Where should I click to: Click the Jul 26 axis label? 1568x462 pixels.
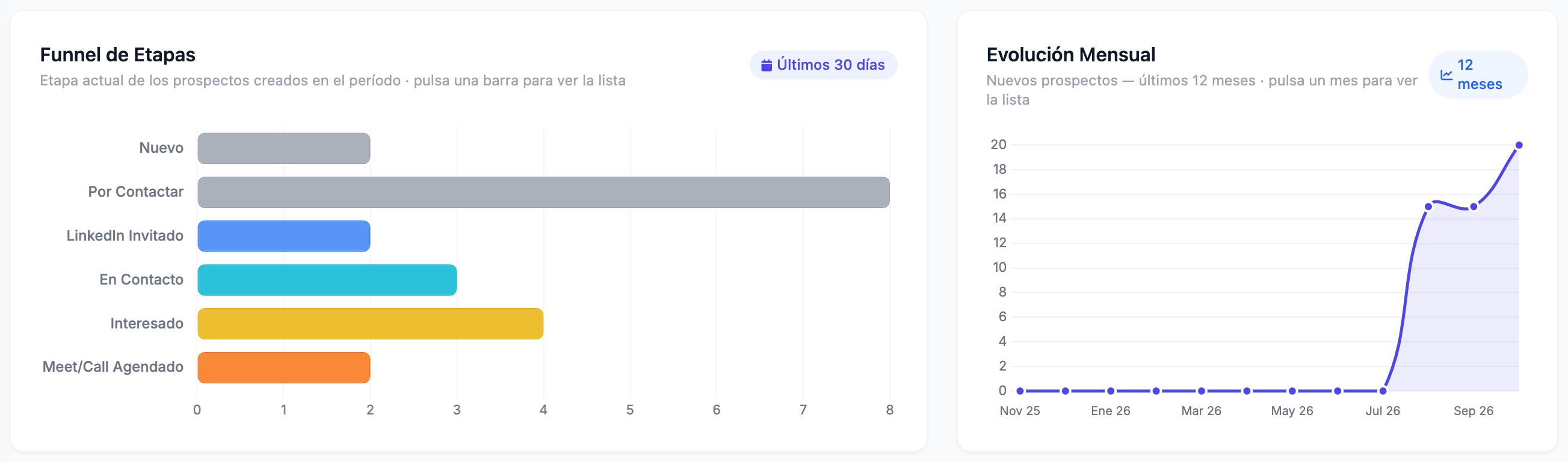point(1382,411)
